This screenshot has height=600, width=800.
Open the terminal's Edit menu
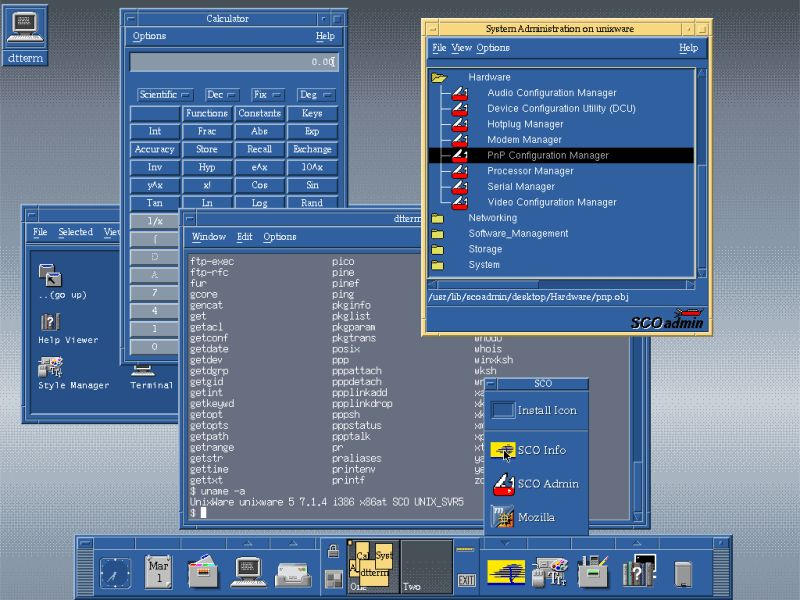pyautogui.click(x=244, y=237)
